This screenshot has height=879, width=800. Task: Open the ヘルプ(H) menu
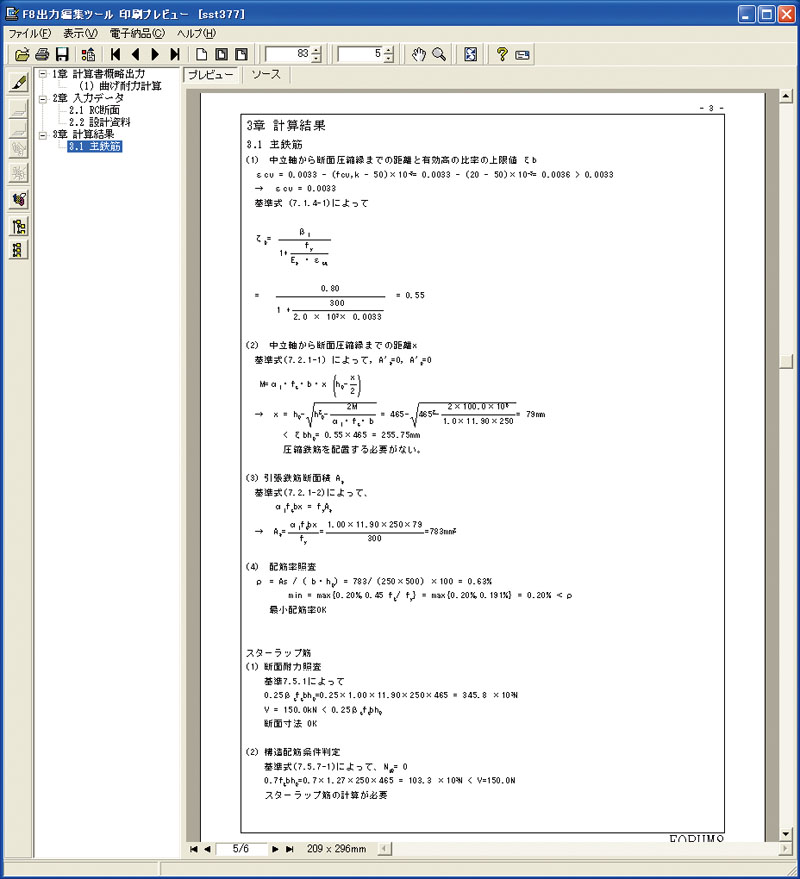click(x=197, y=34)
